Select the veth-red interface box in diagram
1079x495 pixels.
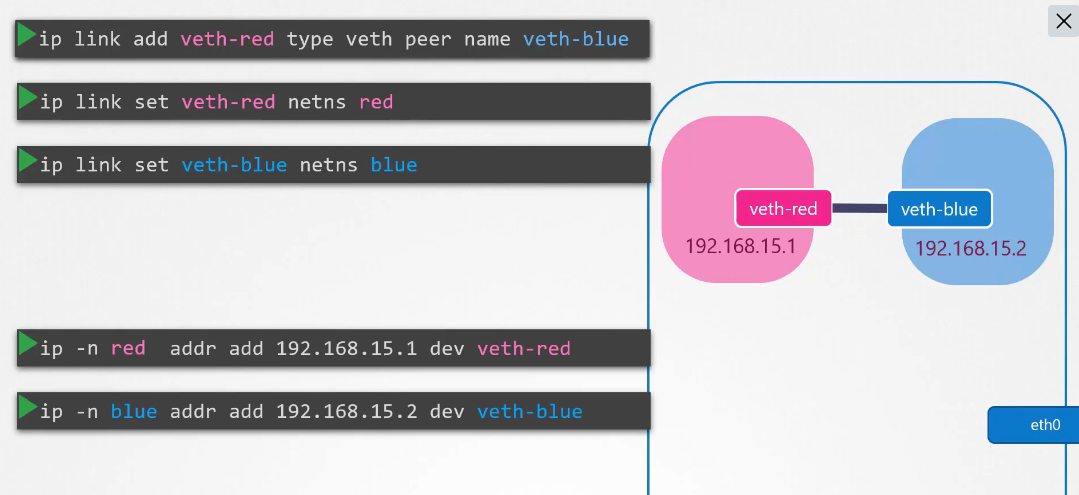click(783, 209)
